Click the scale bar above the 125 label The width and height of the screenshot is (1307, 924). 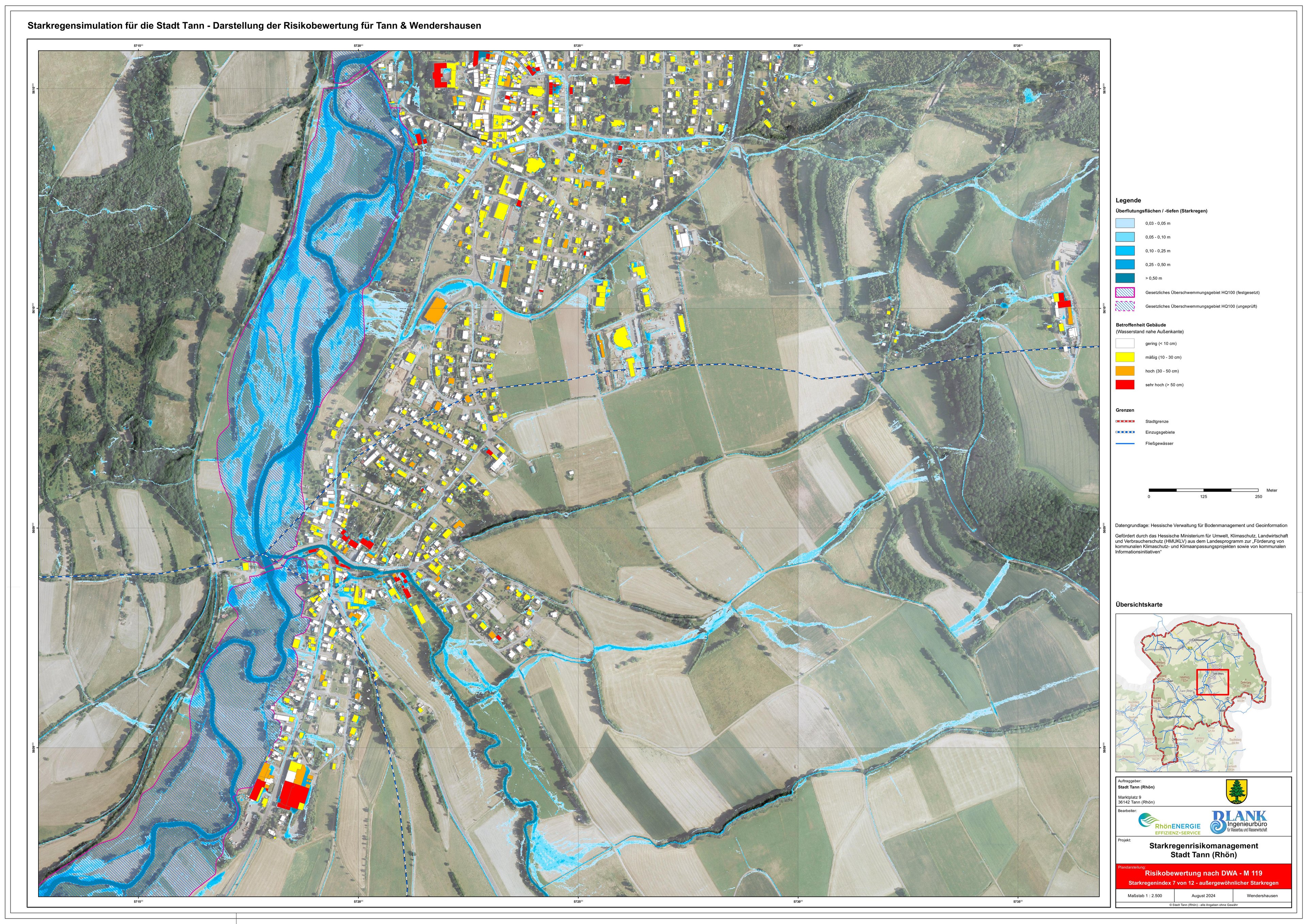click(x=1204, y=490)
